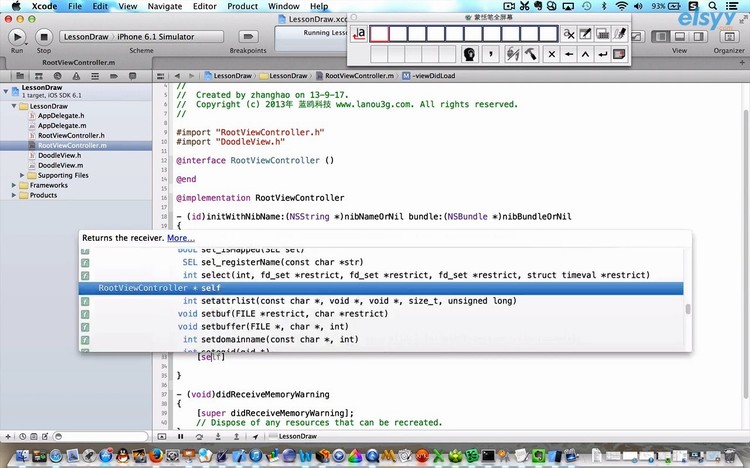Expand the Products folder
Image resolution: width=750 pixels, height=468 pixels.
(14, 195)
